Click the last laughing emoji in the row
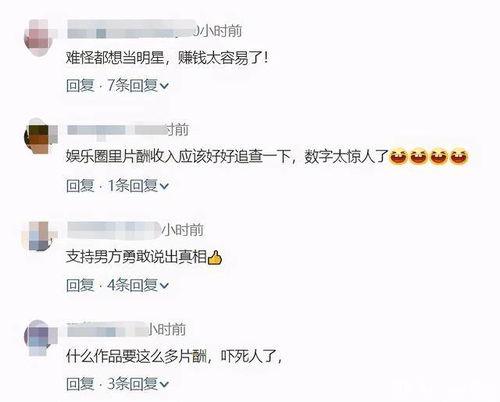Image resolution: width=500 pixels, height=402 pixels. [x=459, y=157]
